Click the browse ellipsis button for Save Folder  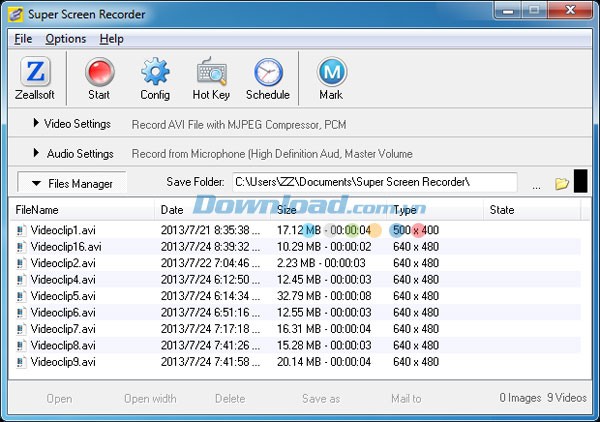click(536, 186)
